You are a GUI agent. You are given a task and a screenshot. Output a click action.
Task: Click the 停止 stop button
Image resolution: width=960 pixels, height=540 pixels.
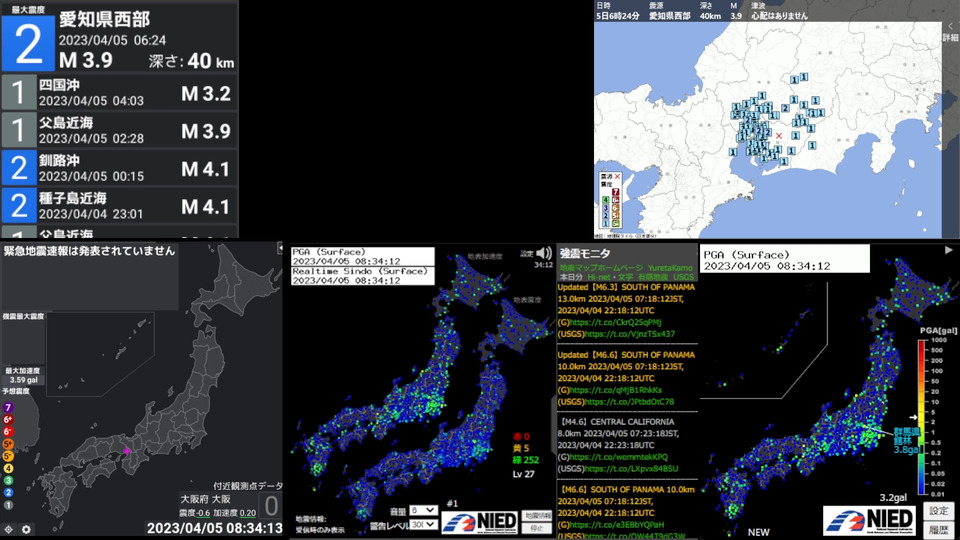(537, 528)
